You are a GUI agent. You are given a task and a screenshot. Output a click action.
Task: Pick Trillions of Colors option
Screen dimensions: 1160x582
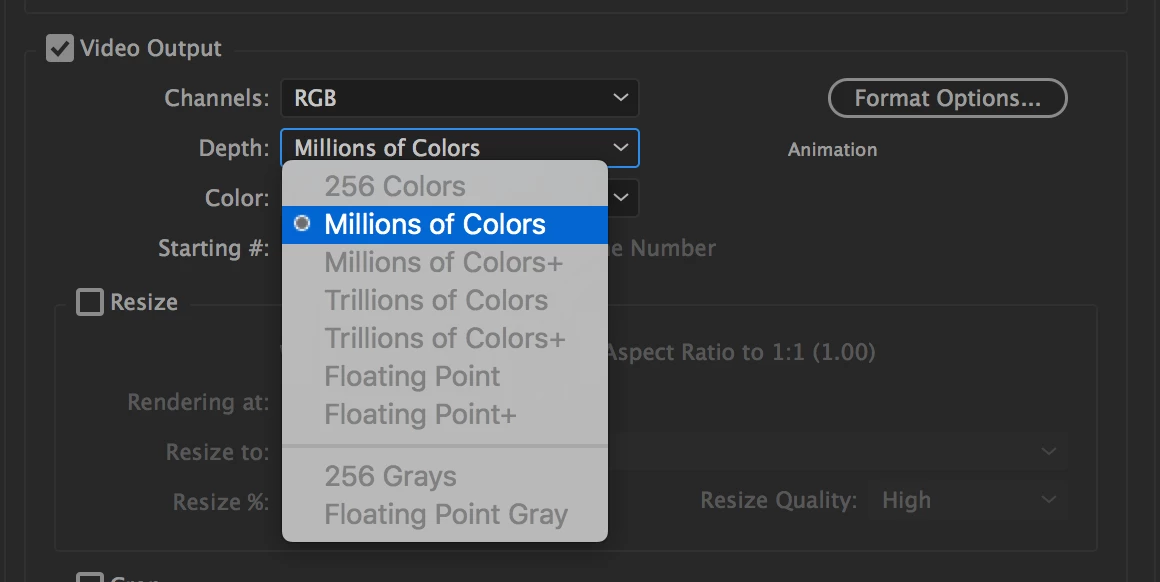click(x=436, y=300)
